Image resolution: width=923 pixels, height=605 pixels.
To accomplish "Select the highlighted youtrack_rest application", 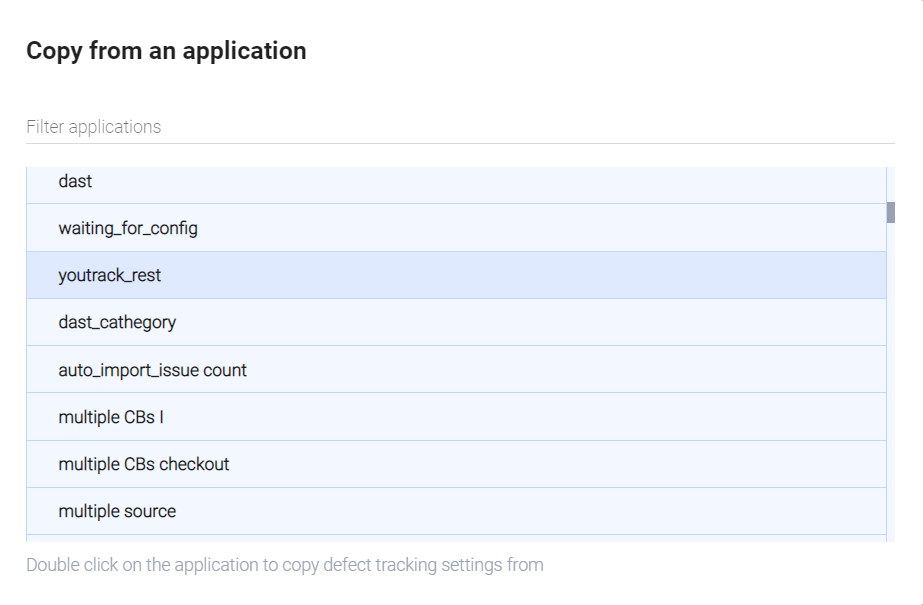I will [456, 275].
